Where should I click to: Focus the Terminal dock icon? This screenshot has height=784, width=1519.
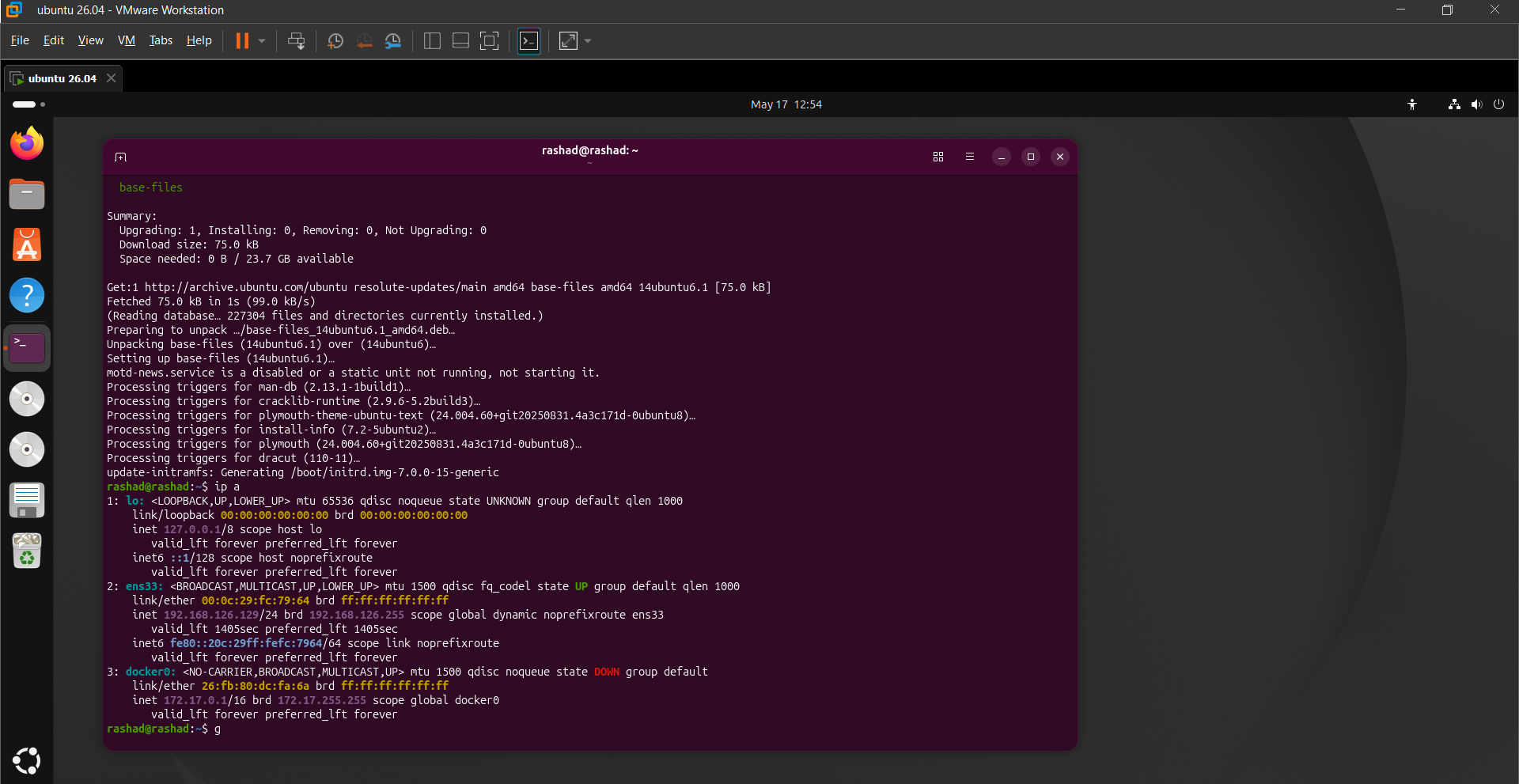coord(27,347)
